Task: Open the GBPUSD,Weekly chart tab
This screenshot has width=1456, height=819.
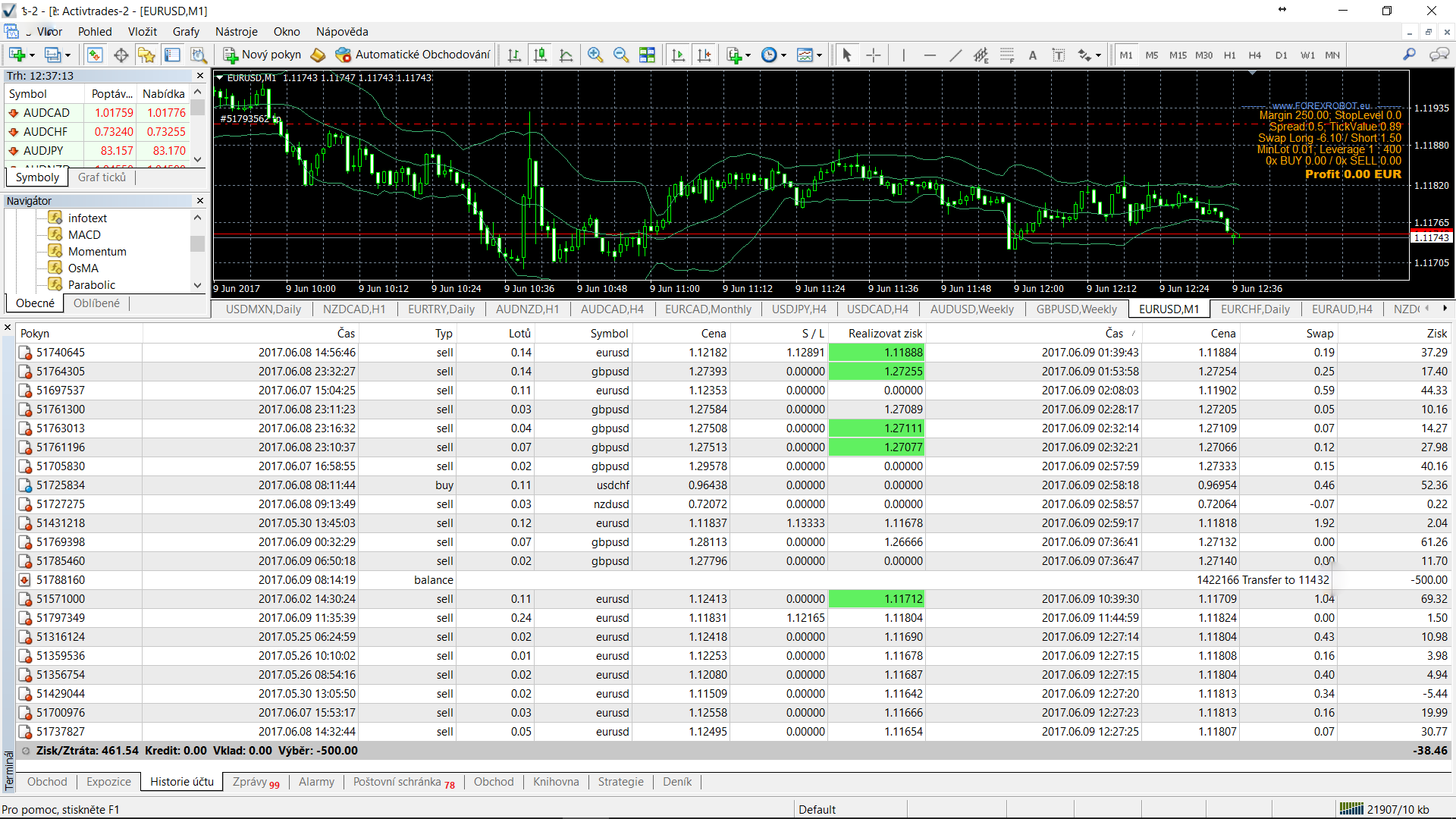Action: [1076, 309]
